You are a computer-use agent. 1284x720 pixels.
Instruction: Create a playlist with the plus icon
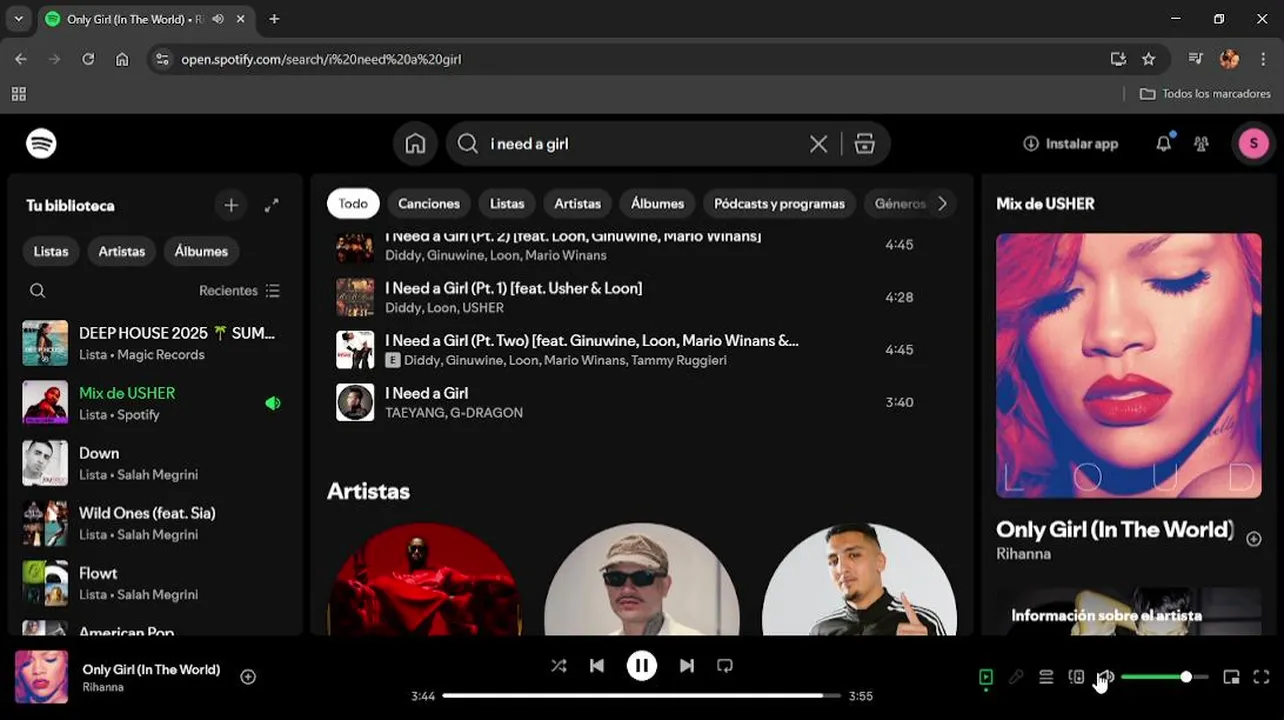coord(231,205)
